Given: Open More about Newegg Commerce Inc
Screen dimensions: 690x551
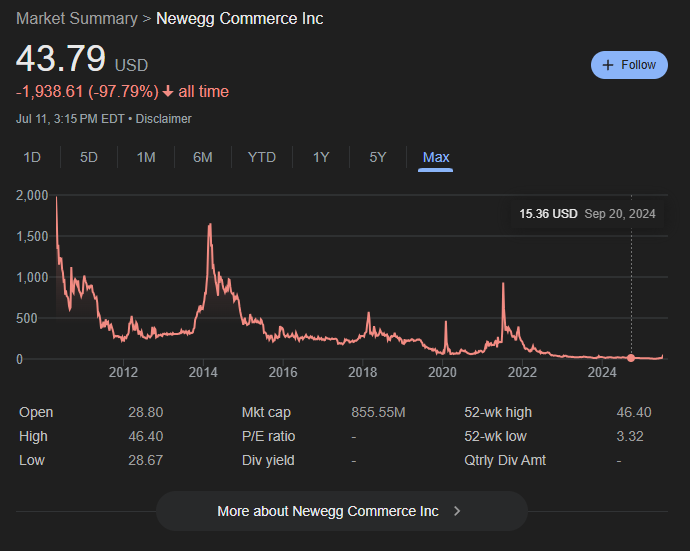Looking at the screenshot, I should point(342,511).
